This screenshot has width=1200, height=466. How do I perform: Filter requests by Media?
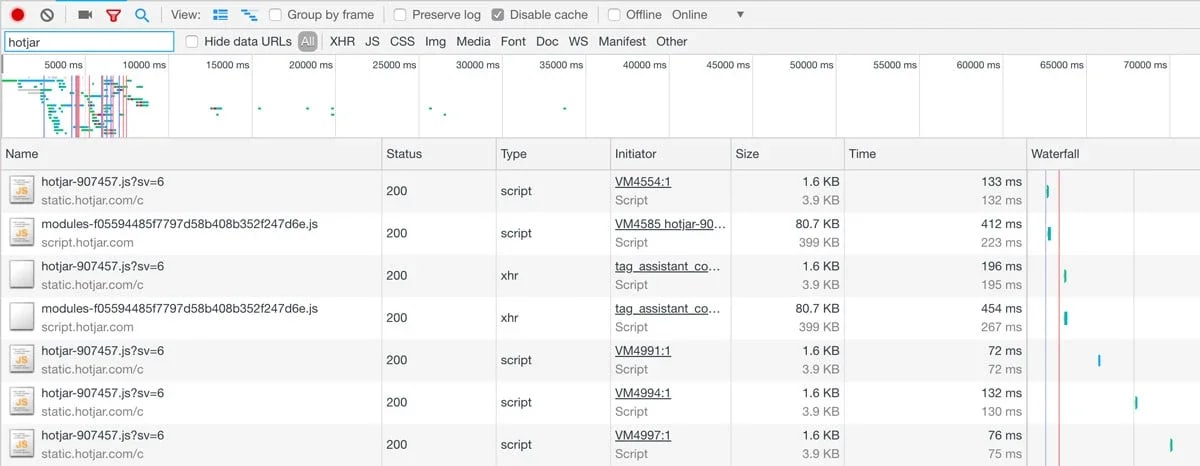473,41
